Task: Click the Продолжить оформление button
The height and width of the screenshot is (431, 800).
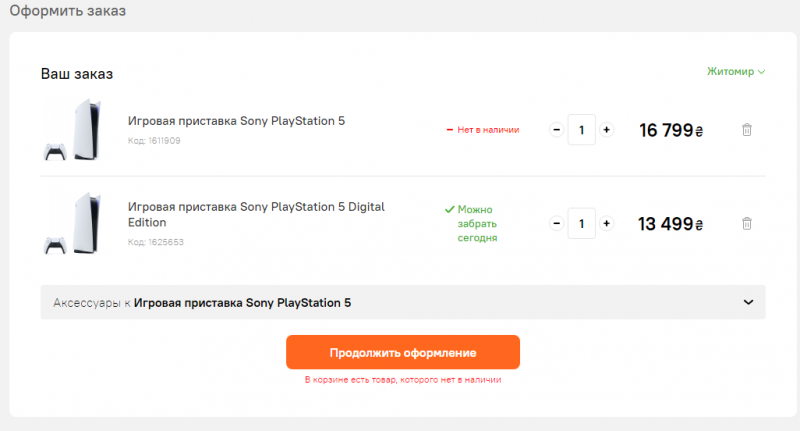Action: (403, 353)
